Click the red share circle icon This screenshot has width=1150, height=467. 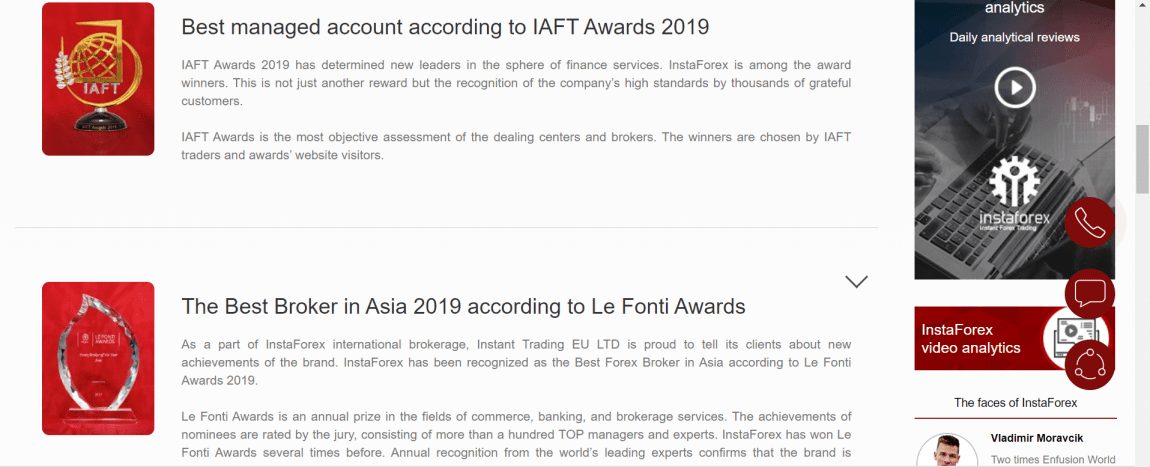1090,364
